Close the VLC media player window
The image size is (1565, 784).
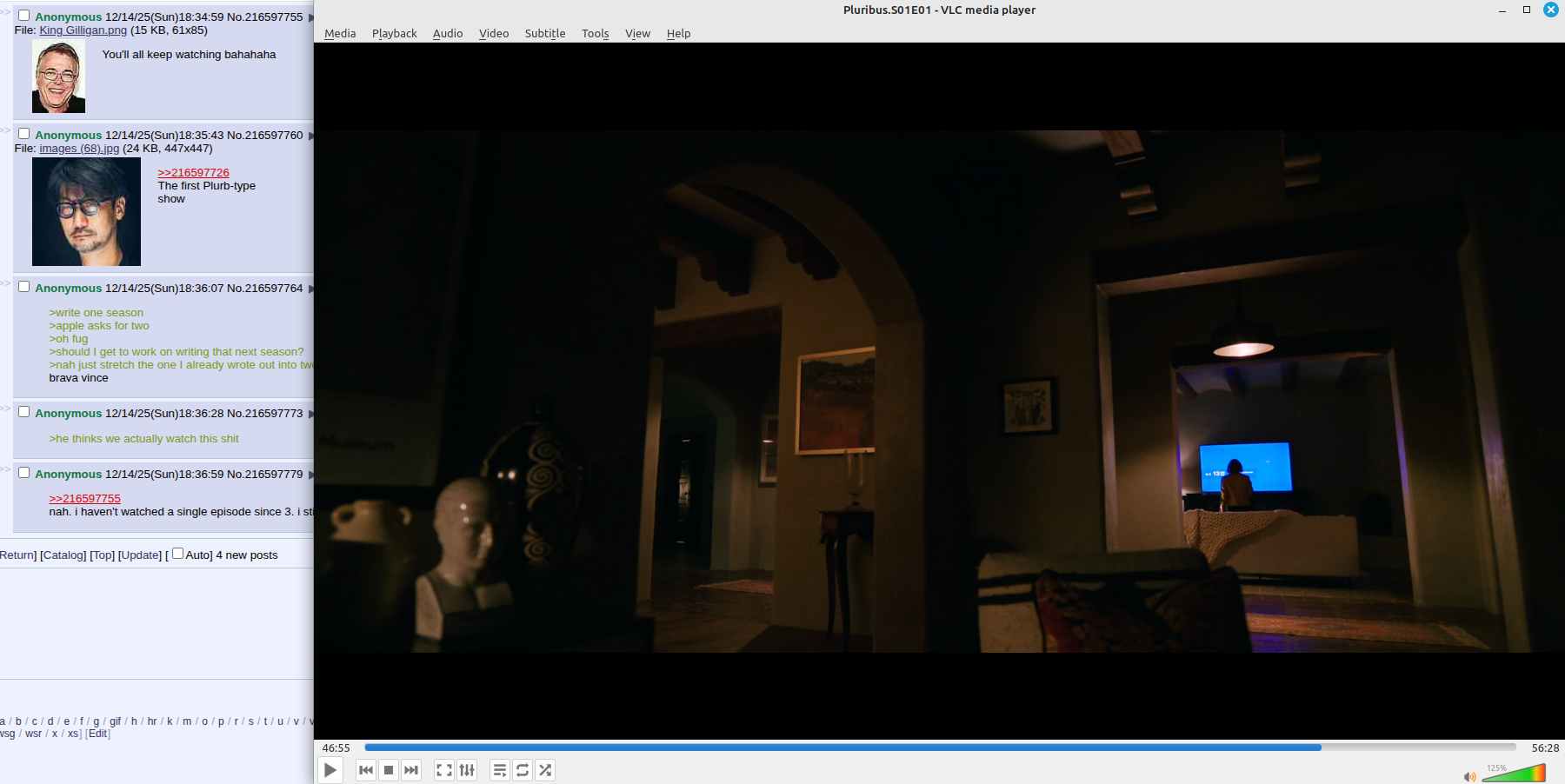(x=1551, y=10)
